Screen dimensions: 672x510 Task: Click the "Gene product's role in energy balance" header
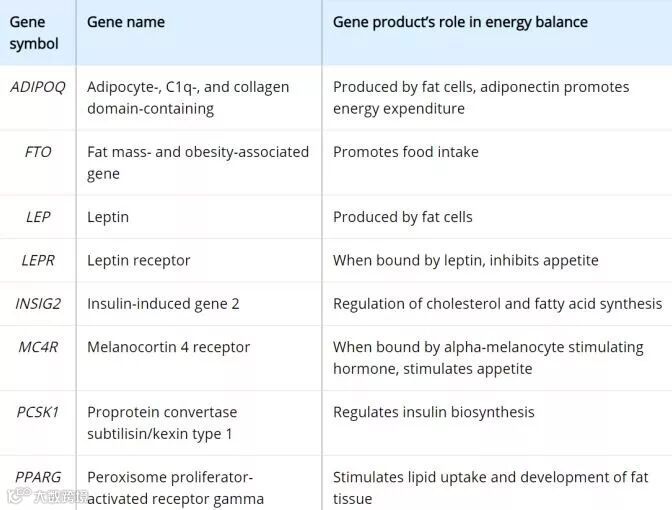[x=460, y=22]
